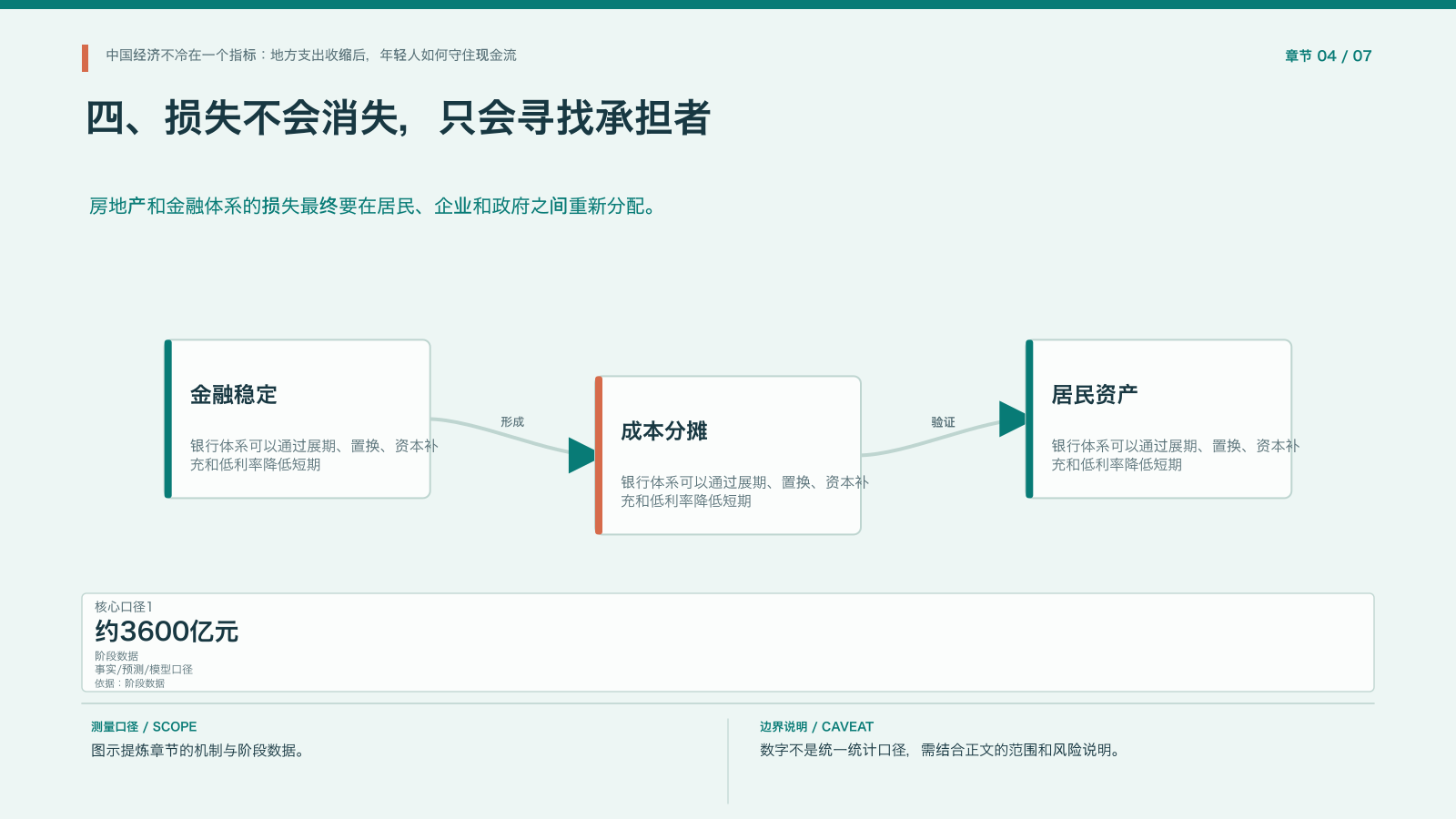Select the header line 中国经济不冷在一个指标
Screen dimensions: 1456x819
coord(311,56)
